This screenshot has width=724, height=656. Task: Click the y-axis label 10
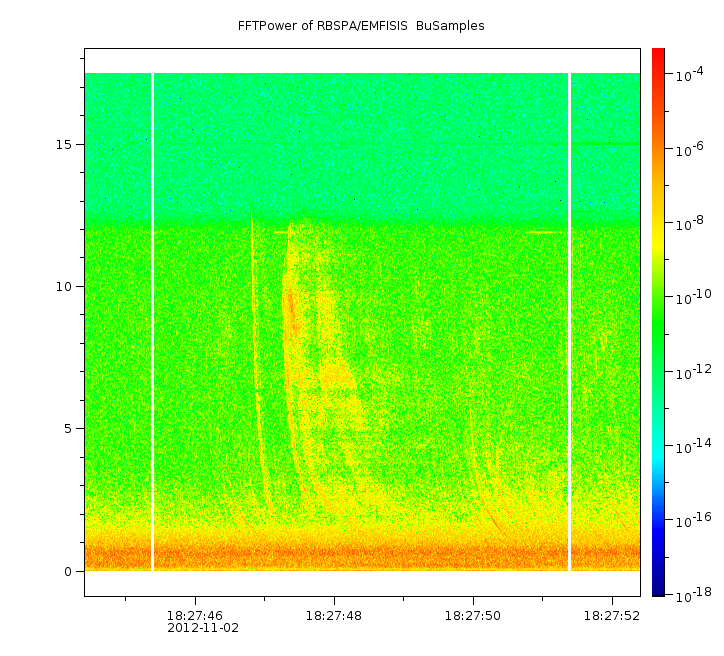[64, 287]
